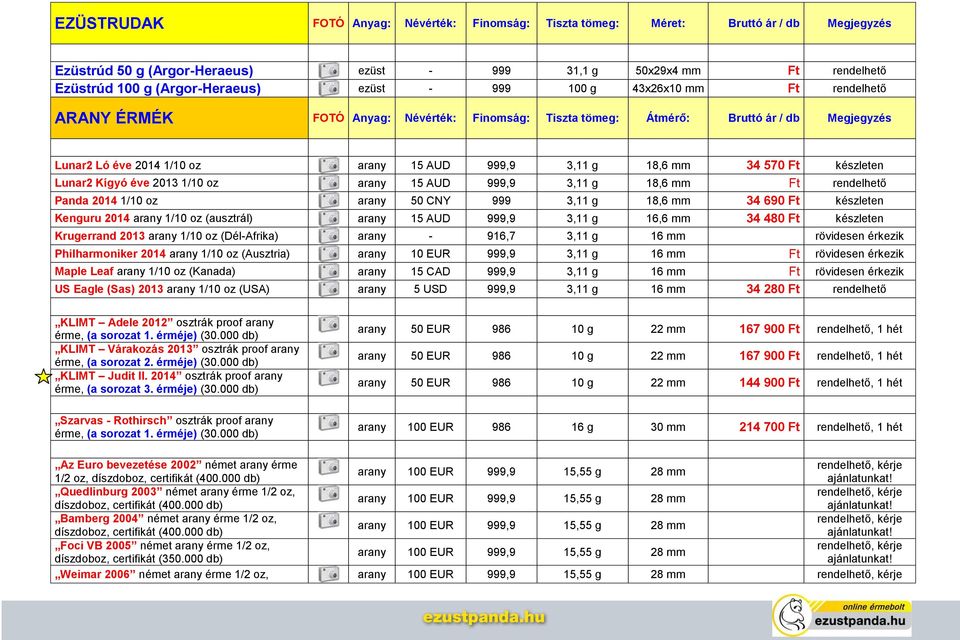Image resolution: width=960 pixels, height=640 pixels.
Task: Select the diameter value "16,6 mm"
Action: tap(668, 218)
